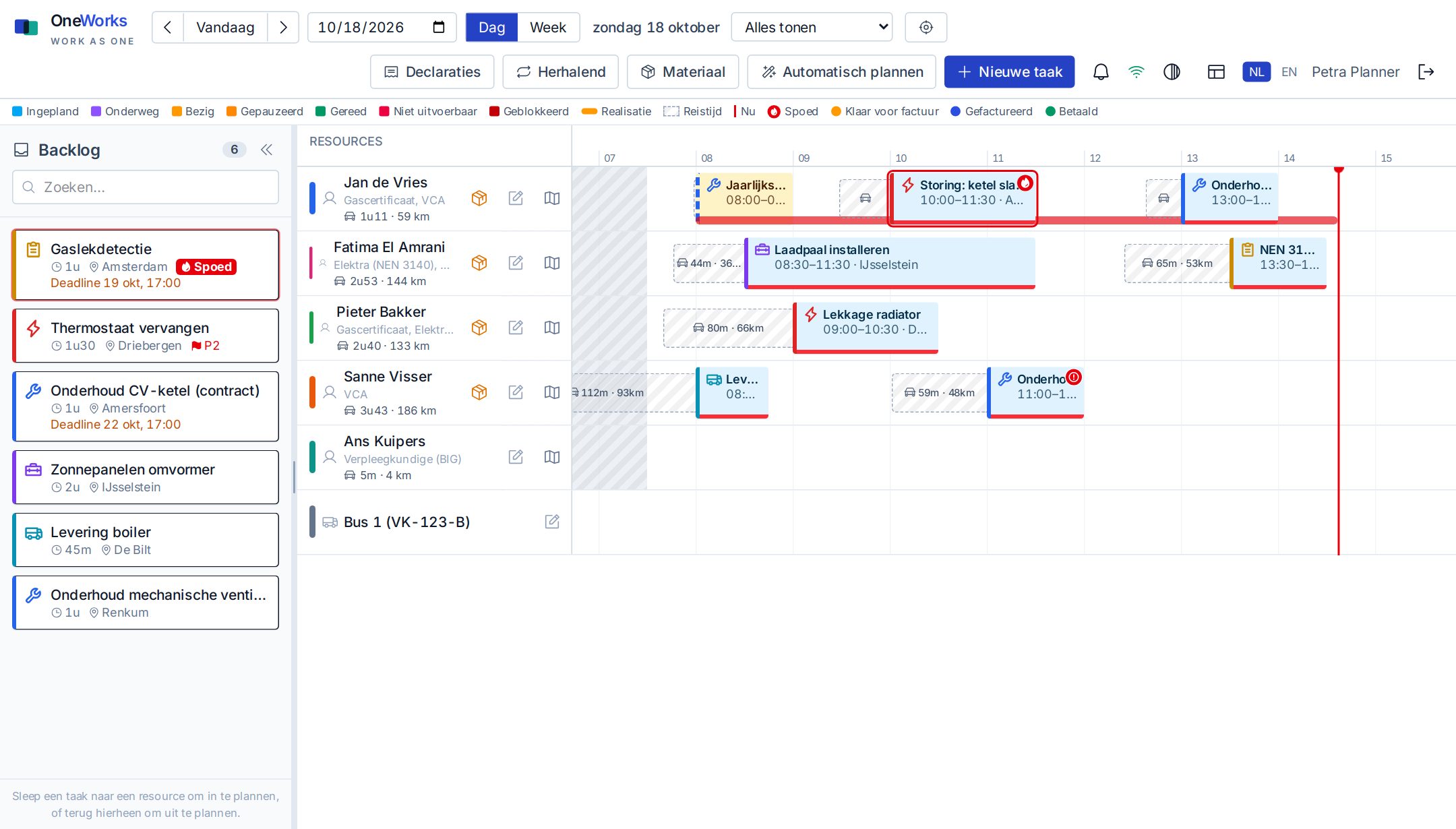Click the locate target icon button
This screenshot has height=829, width=1456.
click(x=926, y=28)
